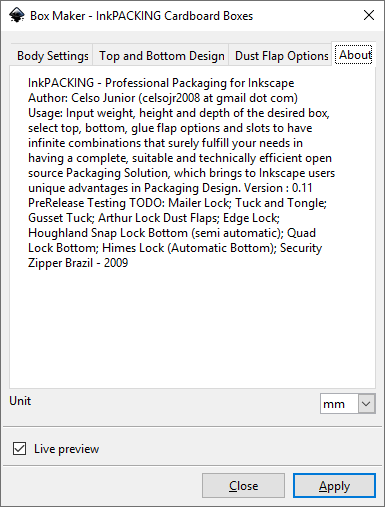
Task: Click the Close button
Action: (243, 486)
